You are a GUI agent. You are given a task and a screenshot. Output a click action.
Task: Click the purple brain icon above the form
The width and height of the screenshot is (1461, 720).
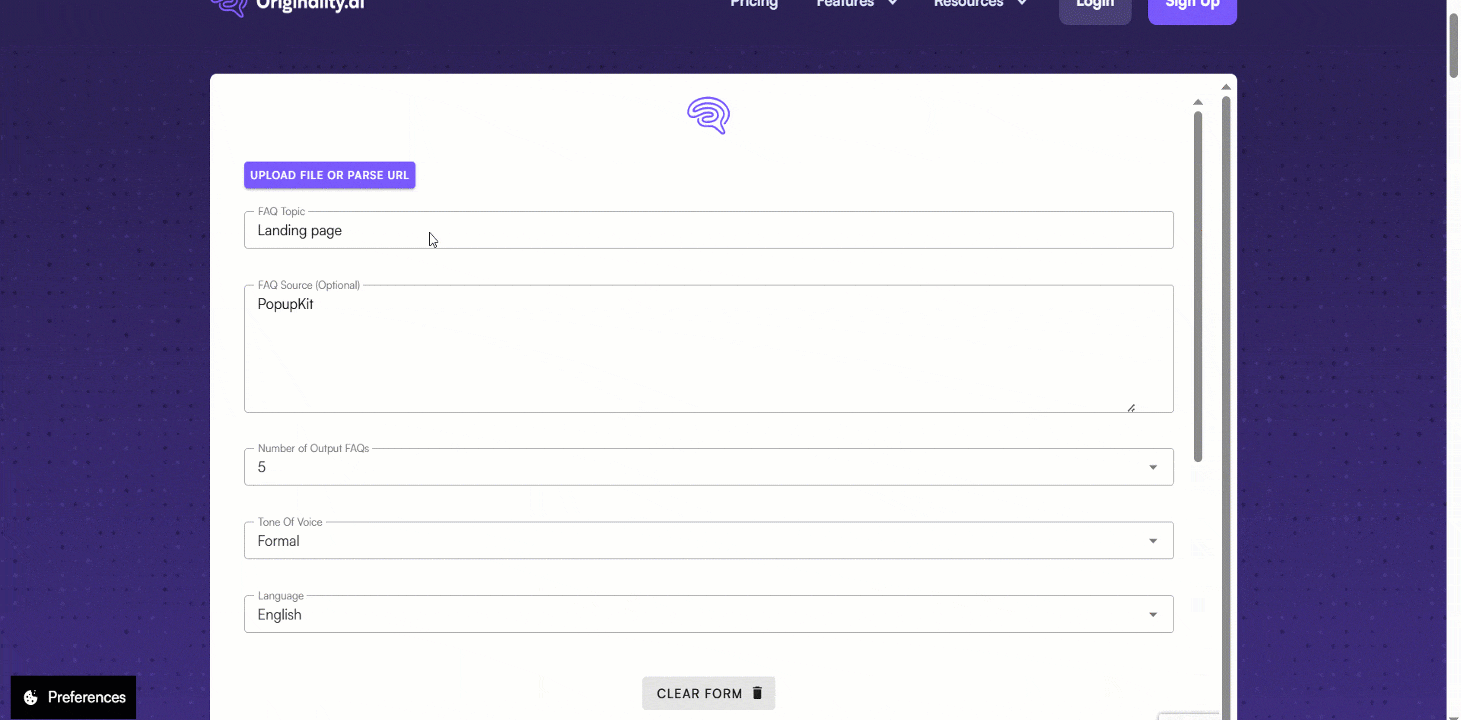(708, 115)
